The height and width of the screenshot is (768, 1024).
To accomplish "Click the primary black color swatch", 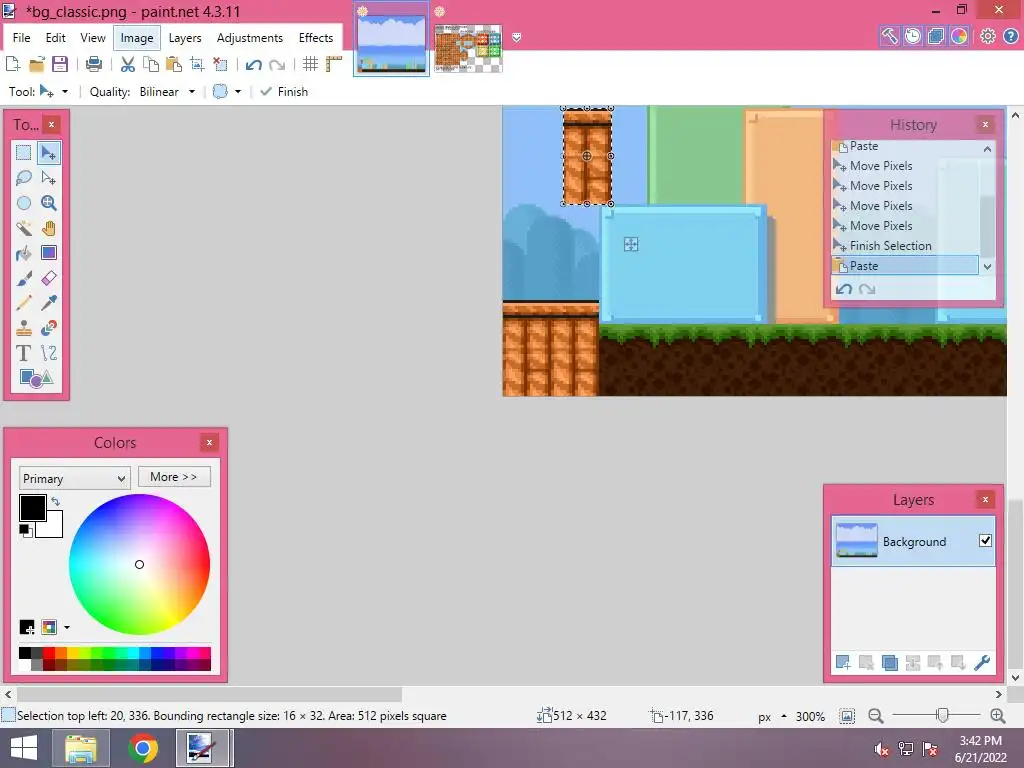I will coord(32,507).
